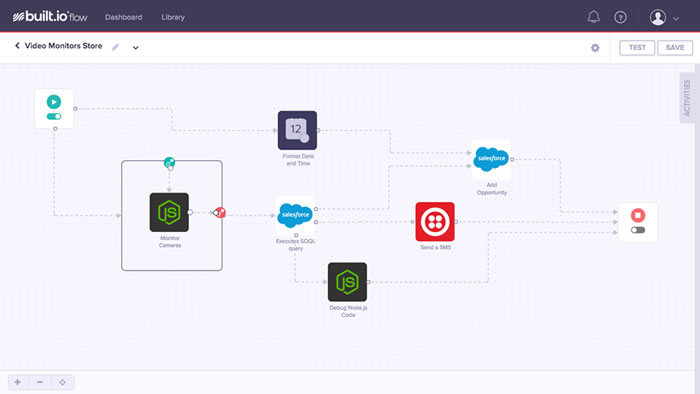This screenshot has height=394, width=700.
Task: Open the Library menu
Action: pyautogui.click(x=173, y=17)
